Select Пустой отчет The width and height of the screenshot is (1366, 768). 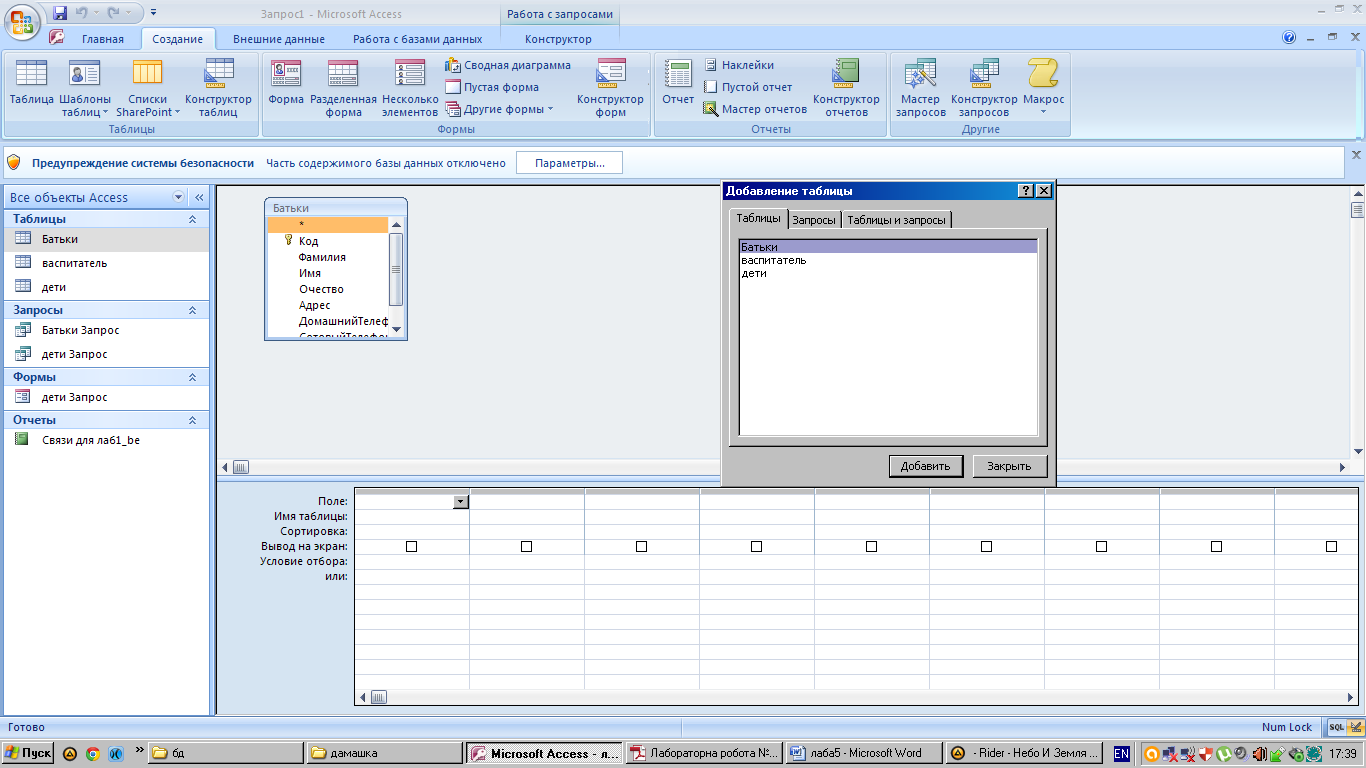[x=747, y=87]
